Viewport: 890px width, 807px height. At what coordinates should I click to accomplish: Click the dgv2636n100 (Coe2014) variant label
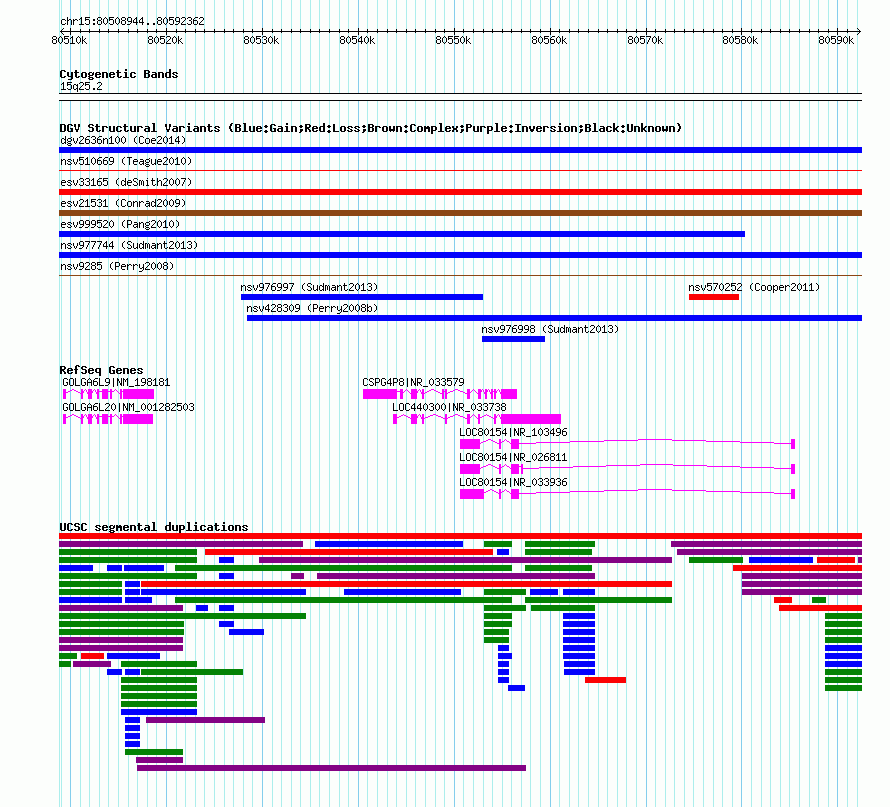click(x=123, y=140)
